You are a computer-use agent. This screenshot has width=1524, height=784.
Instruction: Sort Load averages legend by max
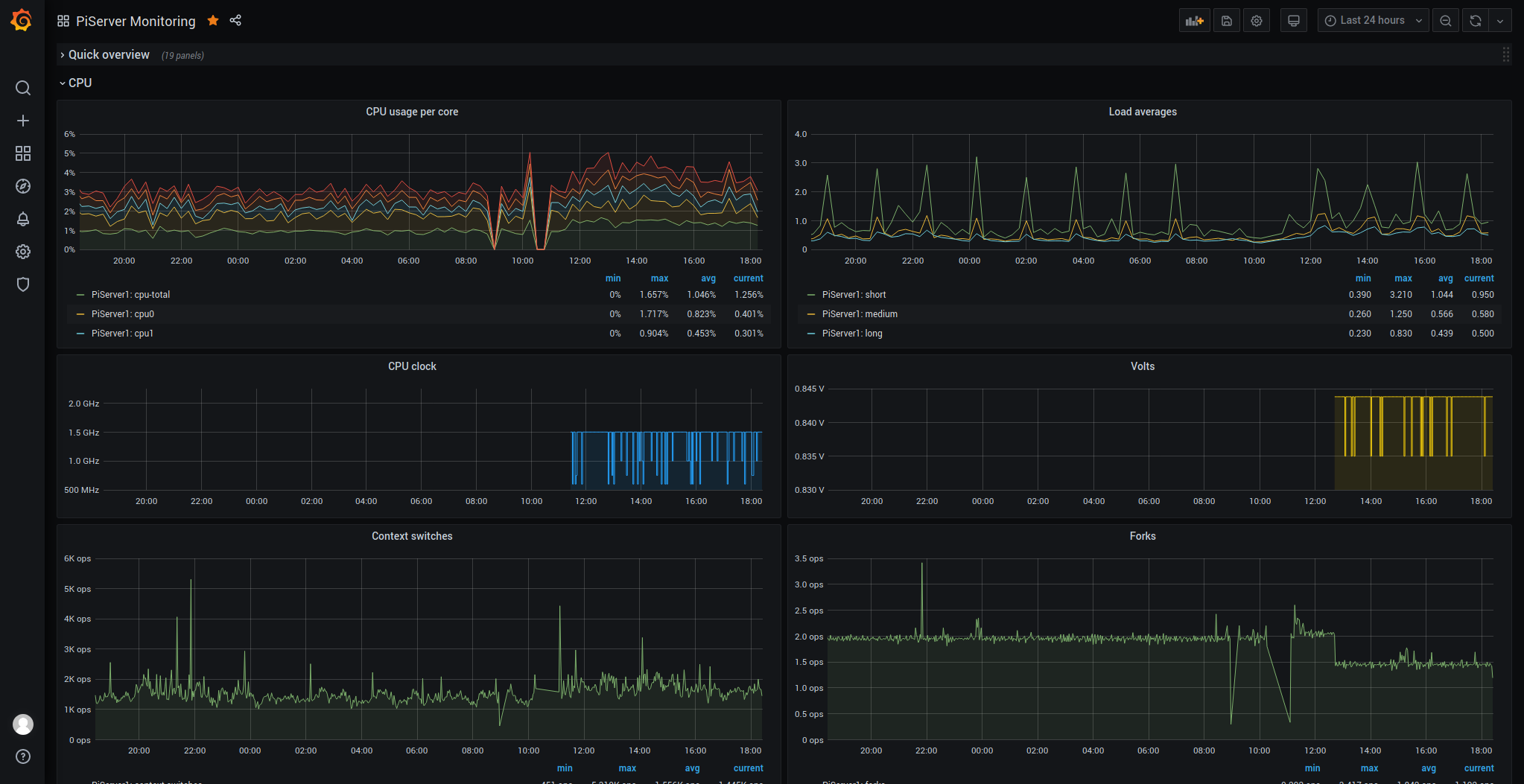pos(1403,278)
